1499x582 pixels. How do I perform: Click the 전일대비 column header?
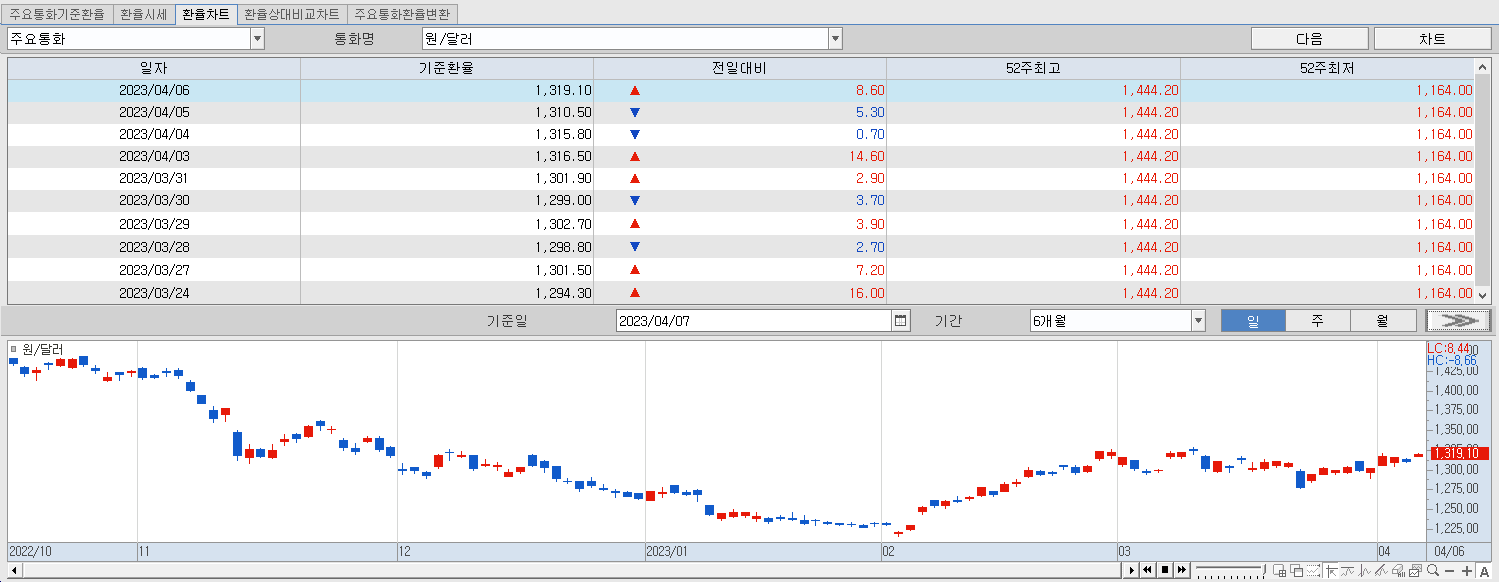pos(740,68)
